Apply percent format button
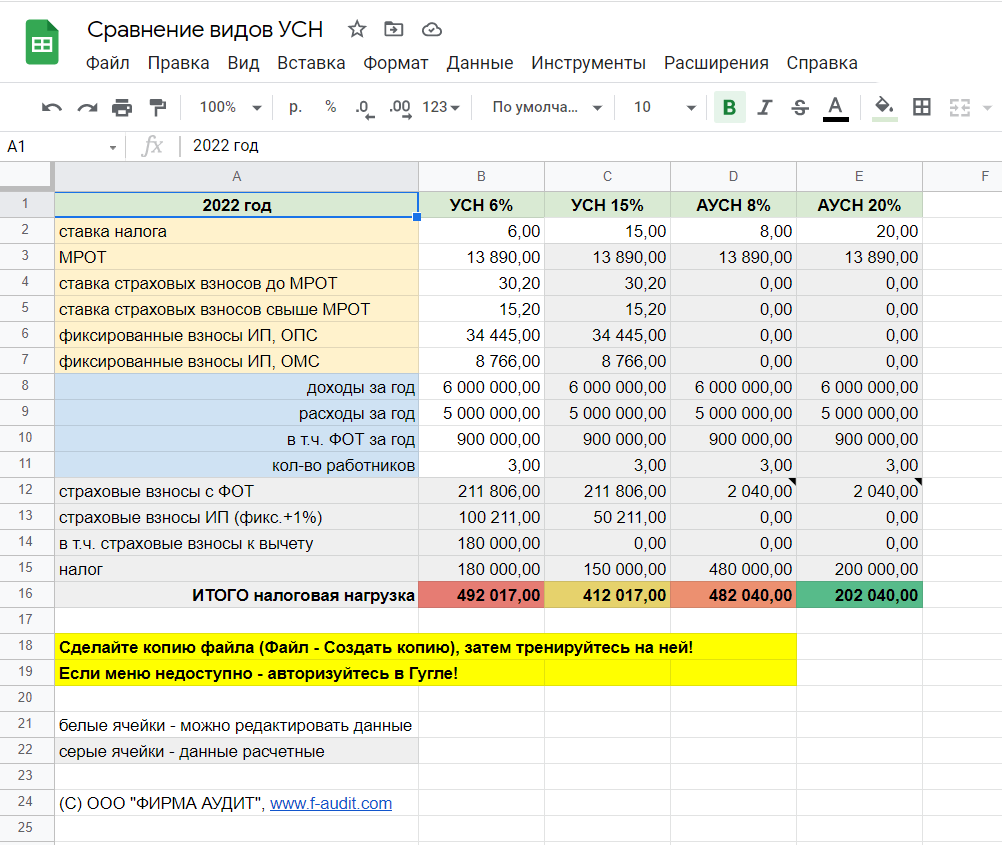This screenshot has width=1002, height=845. [x=330, y=107]
